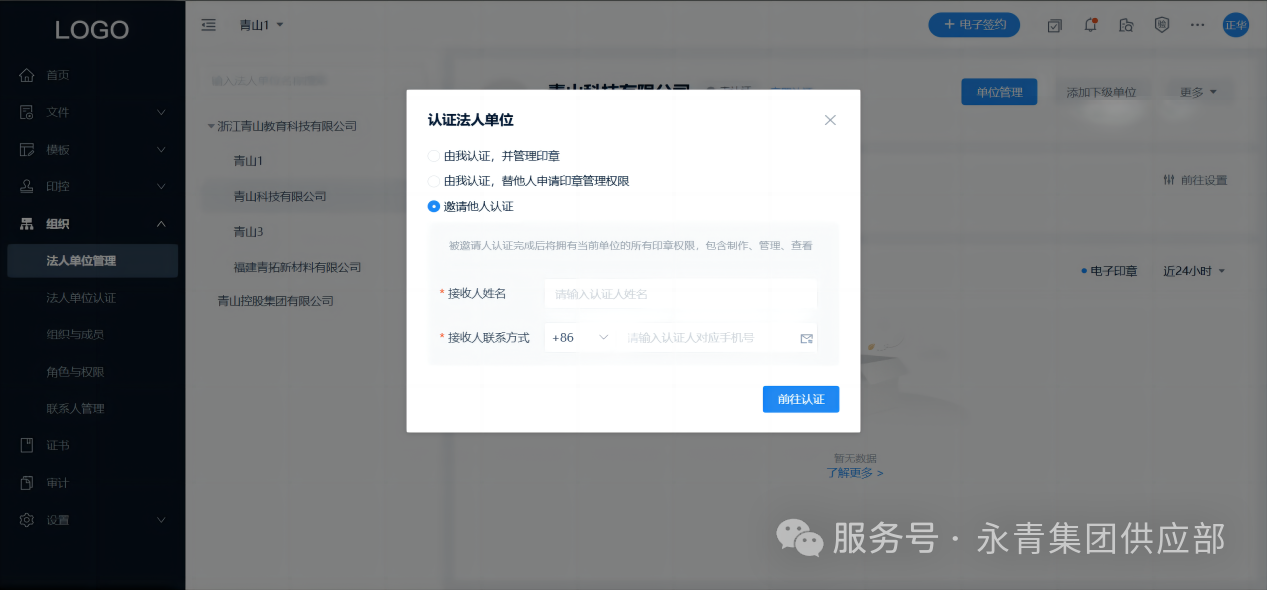Open the 更多 dropdown button
Viewport: 1267px width, 590px height.
[x=1198, y=92]
